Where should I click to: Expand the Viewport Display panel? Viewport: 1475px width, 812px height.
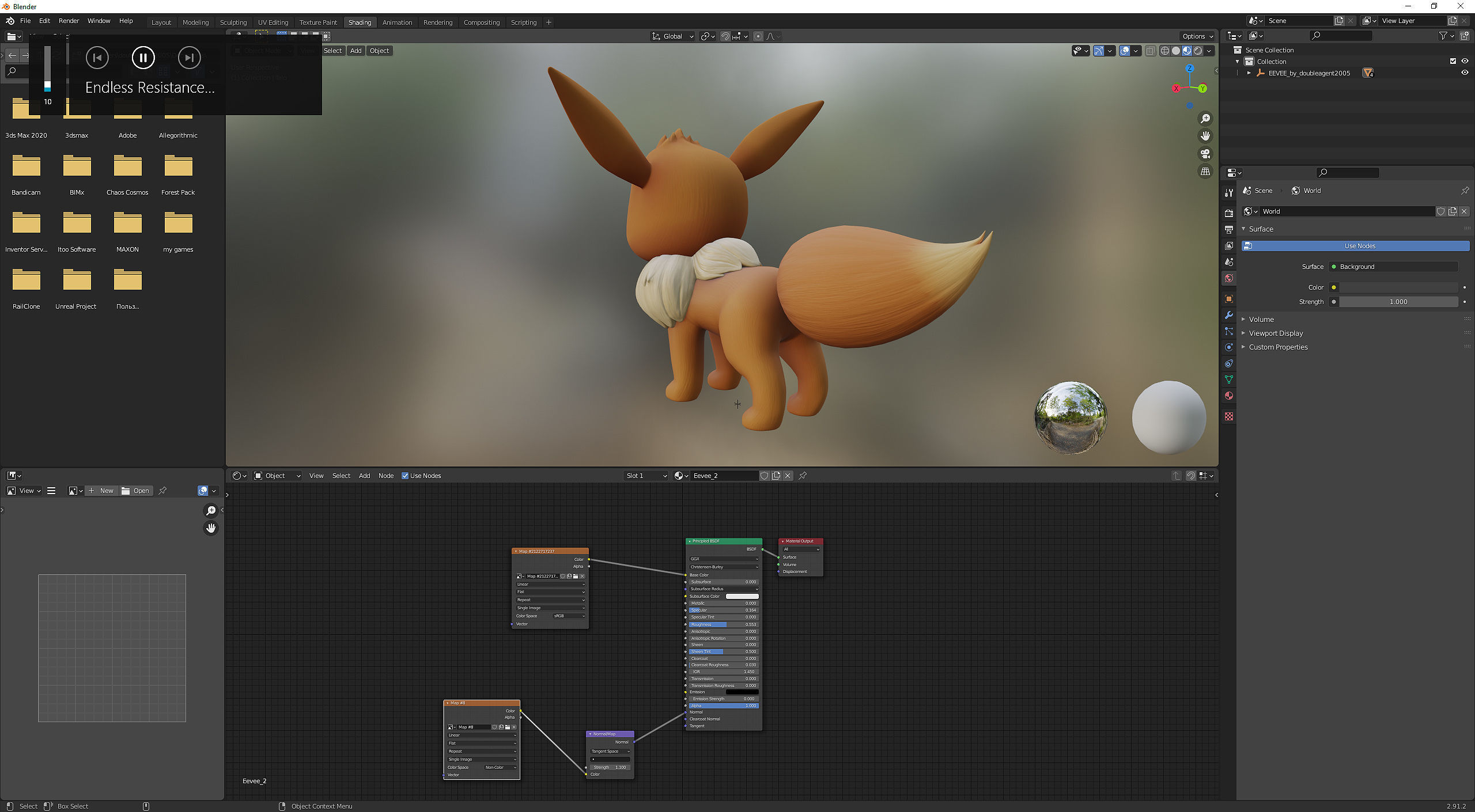coord(1276,333)
